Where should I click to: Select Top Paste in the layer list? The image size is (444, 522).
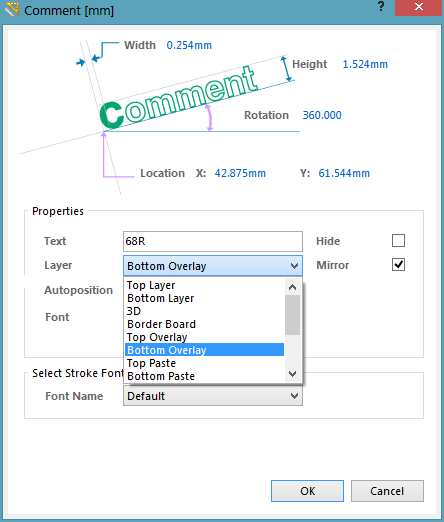[x=204, y=363]
